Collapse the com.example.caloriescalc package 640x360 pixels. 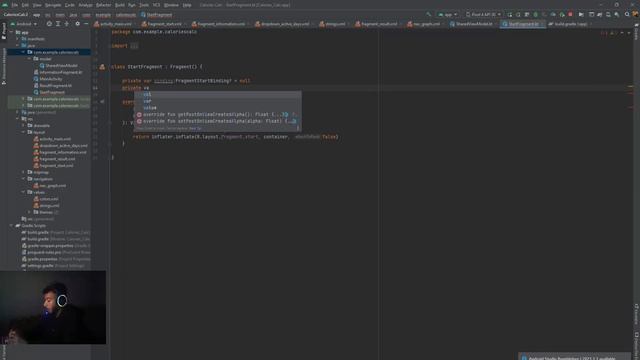click(x=23, y=52)
